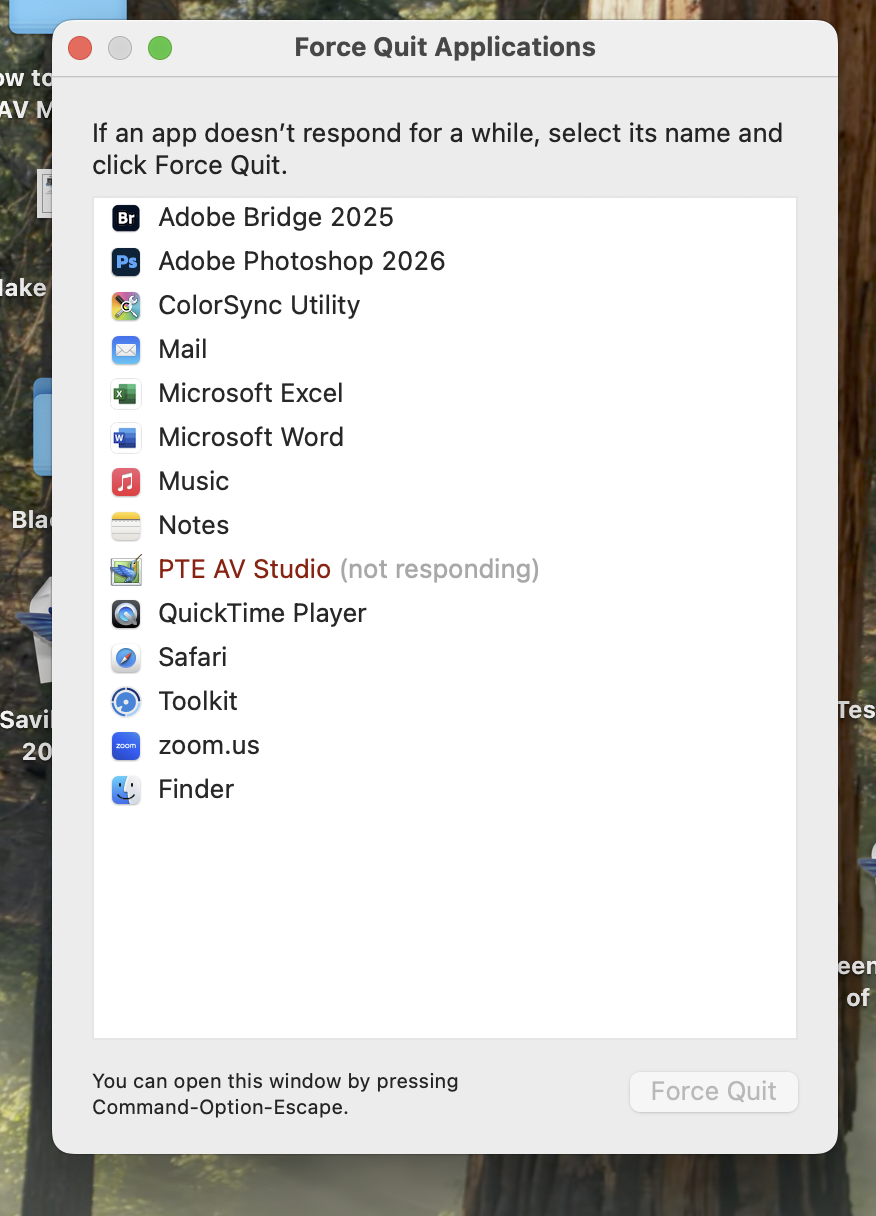The width and height of the screenshot is (876, 1216).
Task: Click the Finder face icon
Action: [x=126, y=790]
